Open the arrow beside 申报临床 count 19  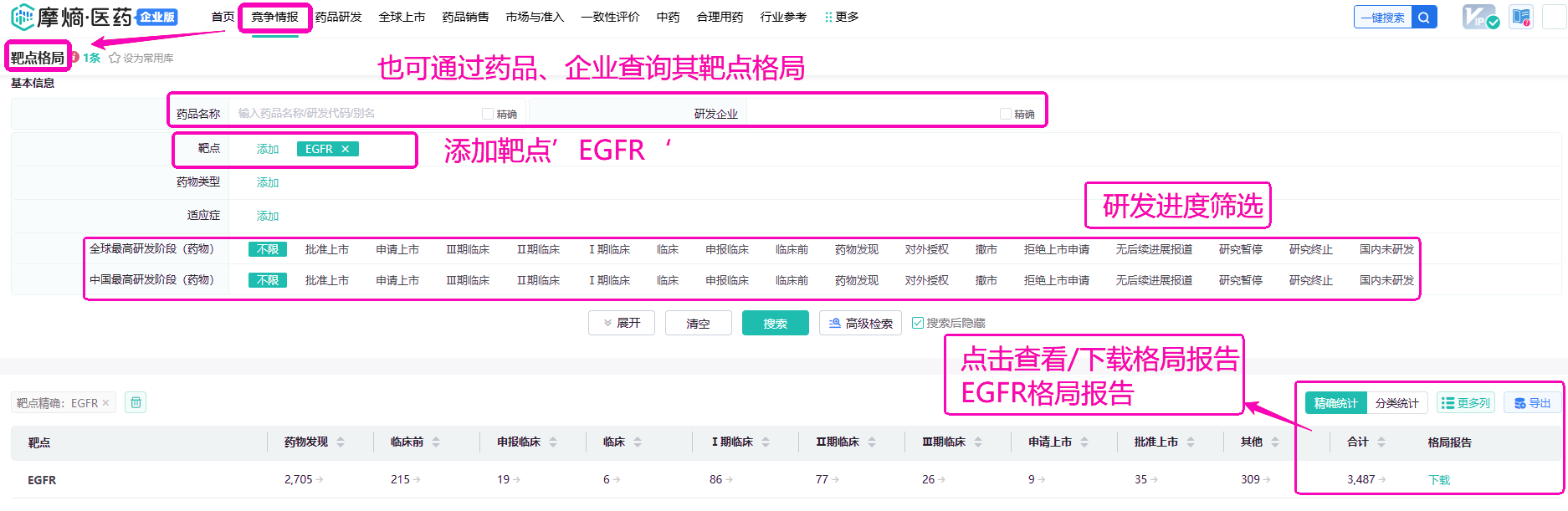516,480
